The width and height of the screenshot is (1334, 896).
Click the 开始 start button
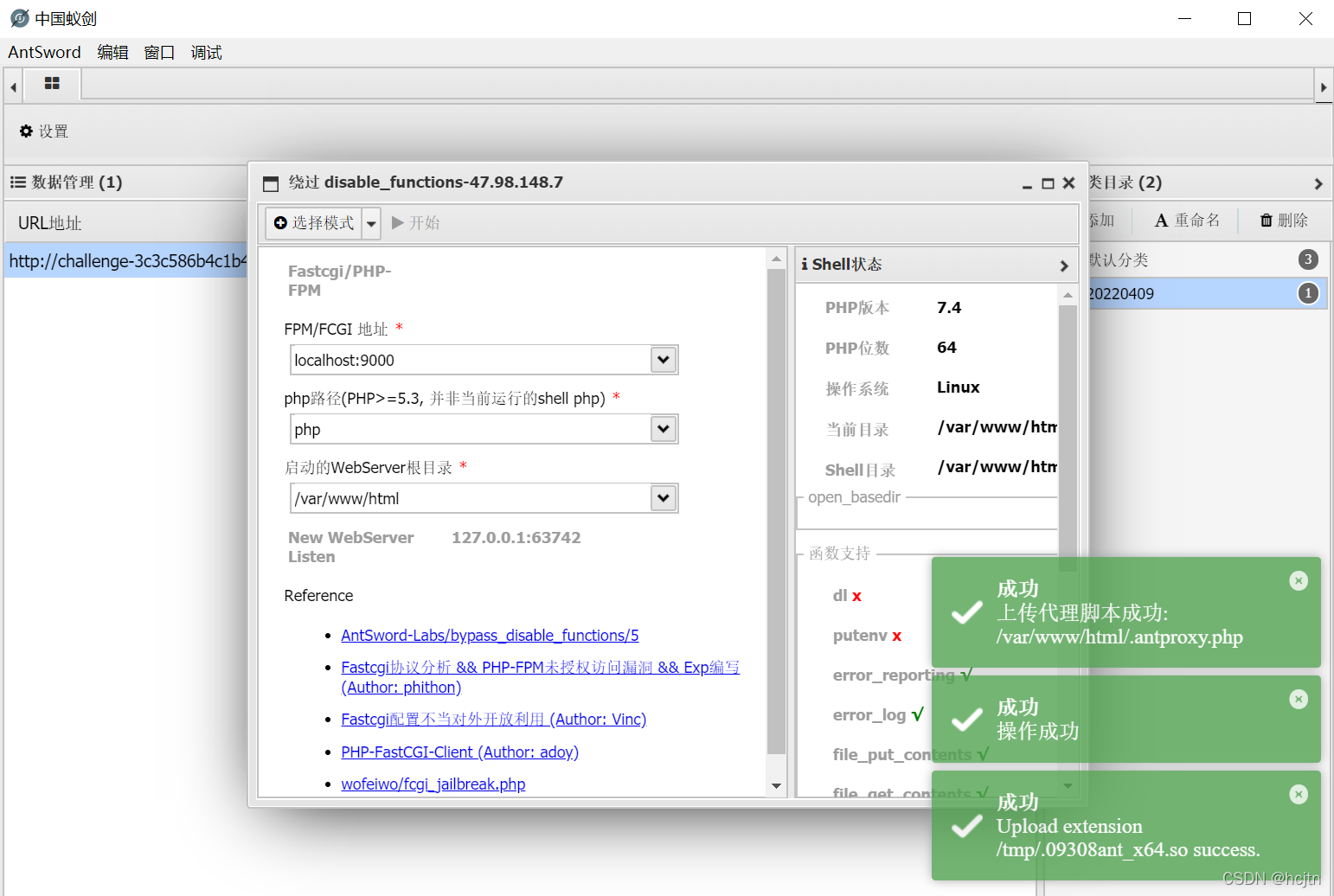[416, 223]
